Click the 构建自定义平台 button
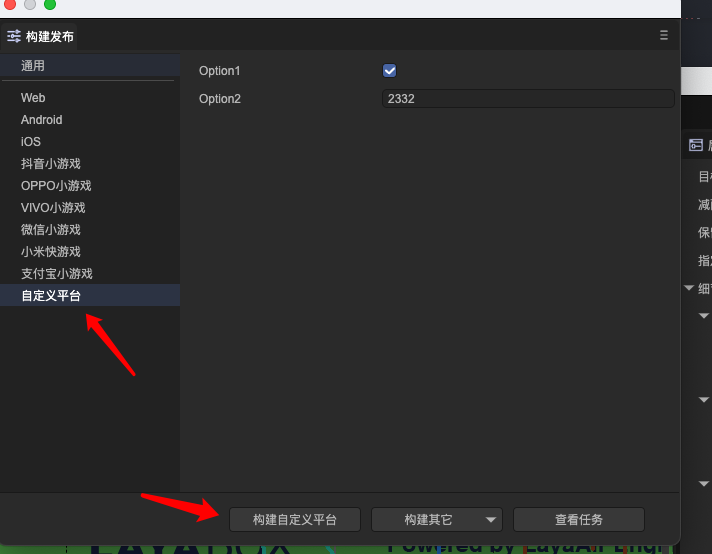The width and height of the screenshot is (712, 554). [294, 520]
